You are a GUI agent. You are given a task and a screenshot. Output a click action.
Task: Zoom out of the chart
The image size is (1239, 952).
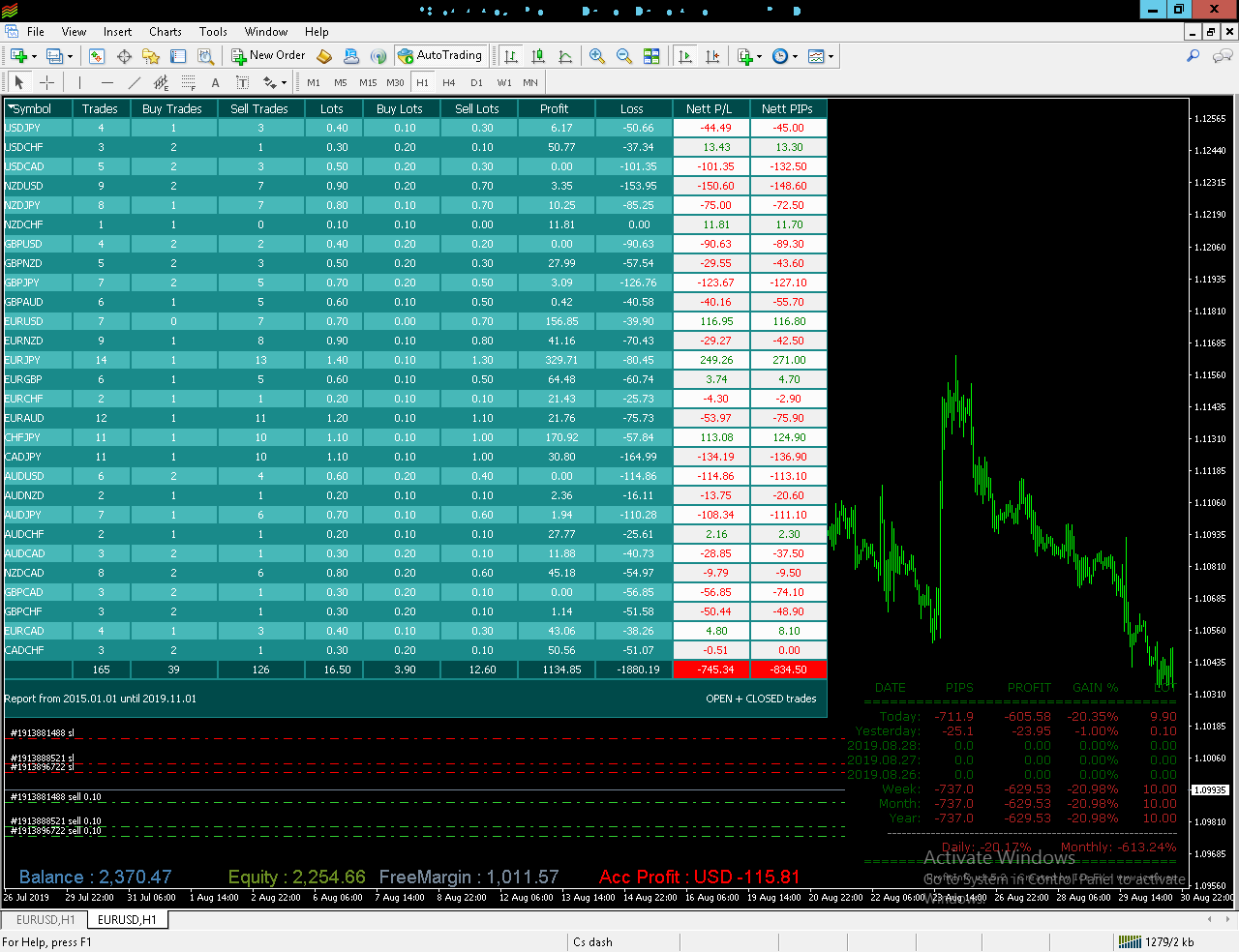(x=624, y=56)
